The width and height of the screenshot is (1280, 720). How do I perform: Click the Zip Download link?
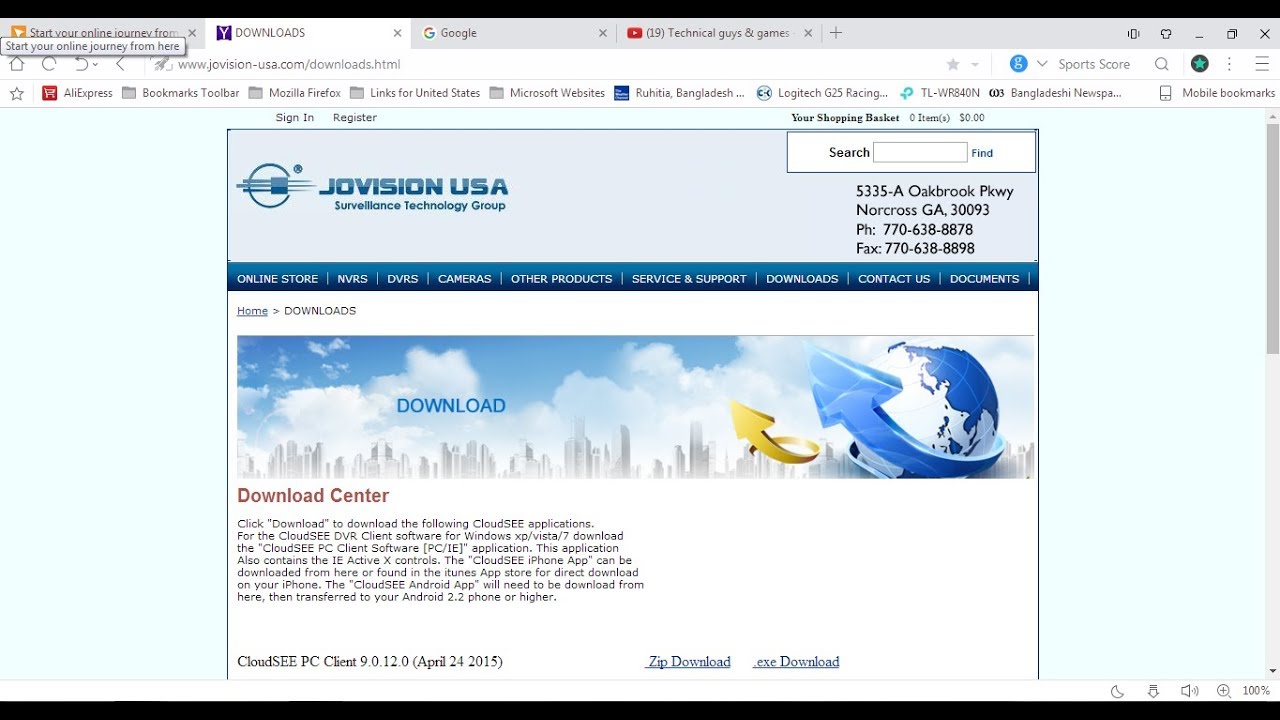pos(688,662)
